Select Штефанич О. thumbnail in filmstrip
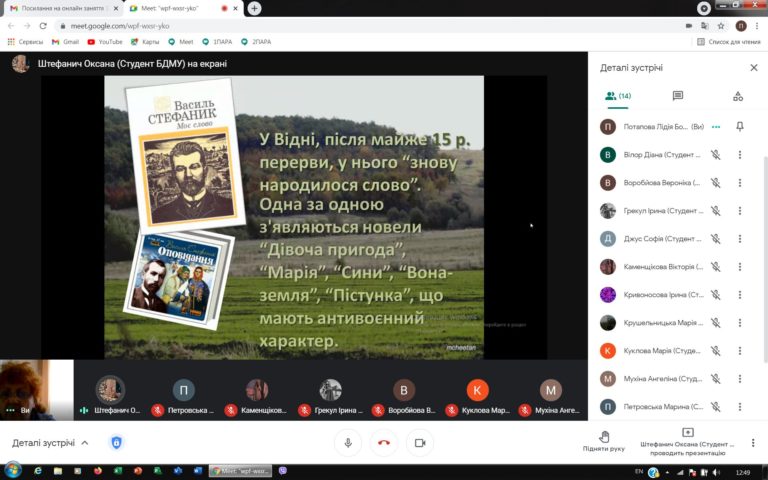The height and width of the screenshot is (480, 768). (110, 390)
